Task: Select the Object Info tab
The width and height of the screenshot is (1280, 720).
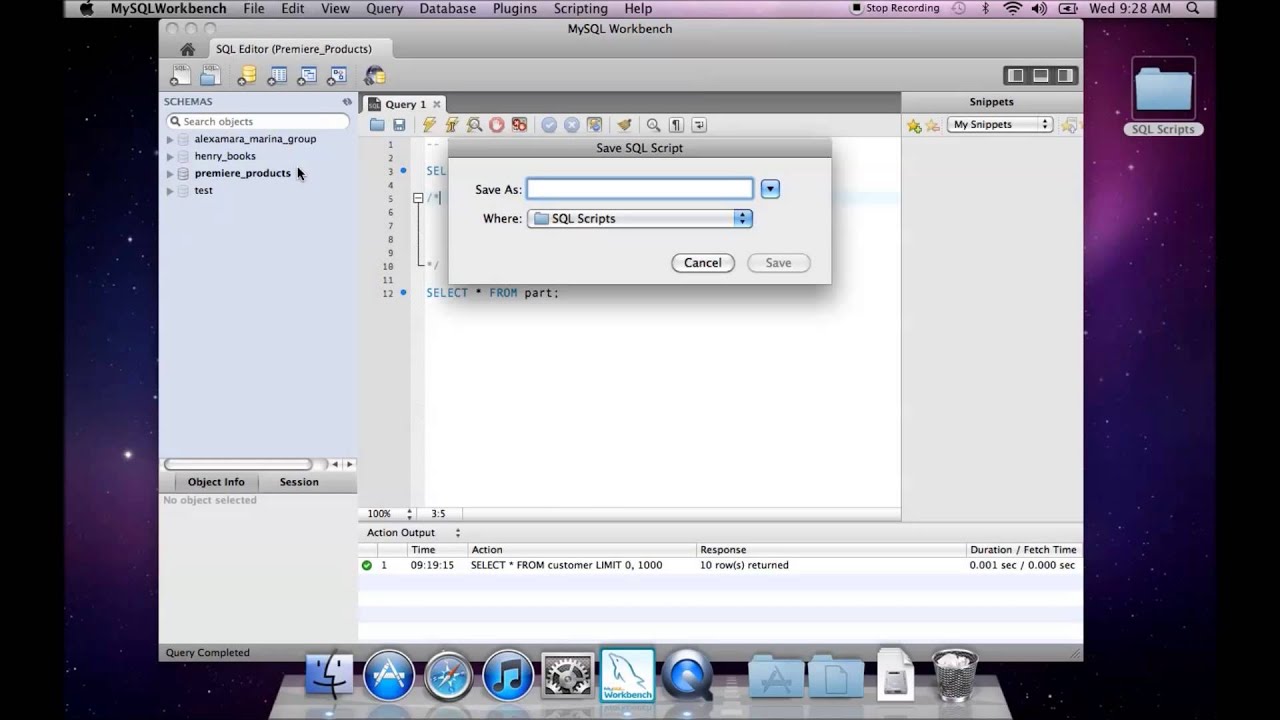Action: coord(216,482)
